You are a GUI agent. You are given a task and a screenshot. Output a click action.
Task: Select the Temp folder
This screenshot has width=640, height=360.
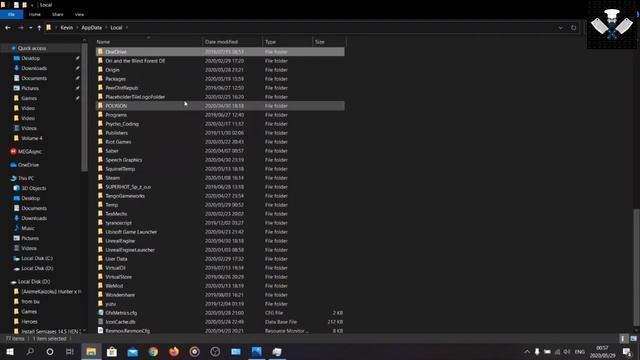point(220,204)
